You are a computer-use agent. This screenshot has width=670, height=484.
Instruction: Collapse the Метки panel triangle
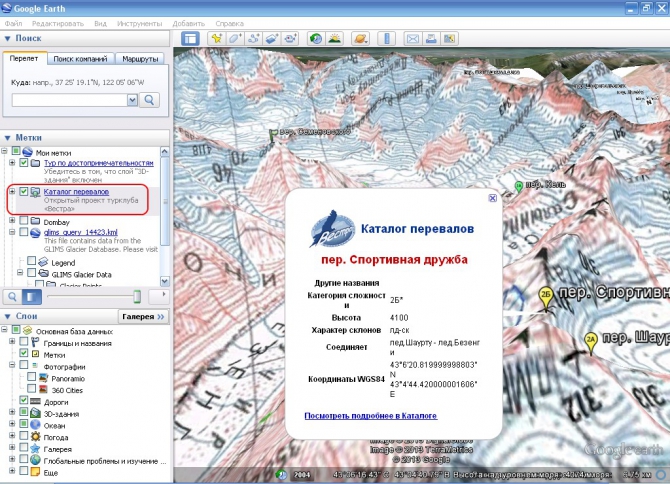click(x=7, y=138)
